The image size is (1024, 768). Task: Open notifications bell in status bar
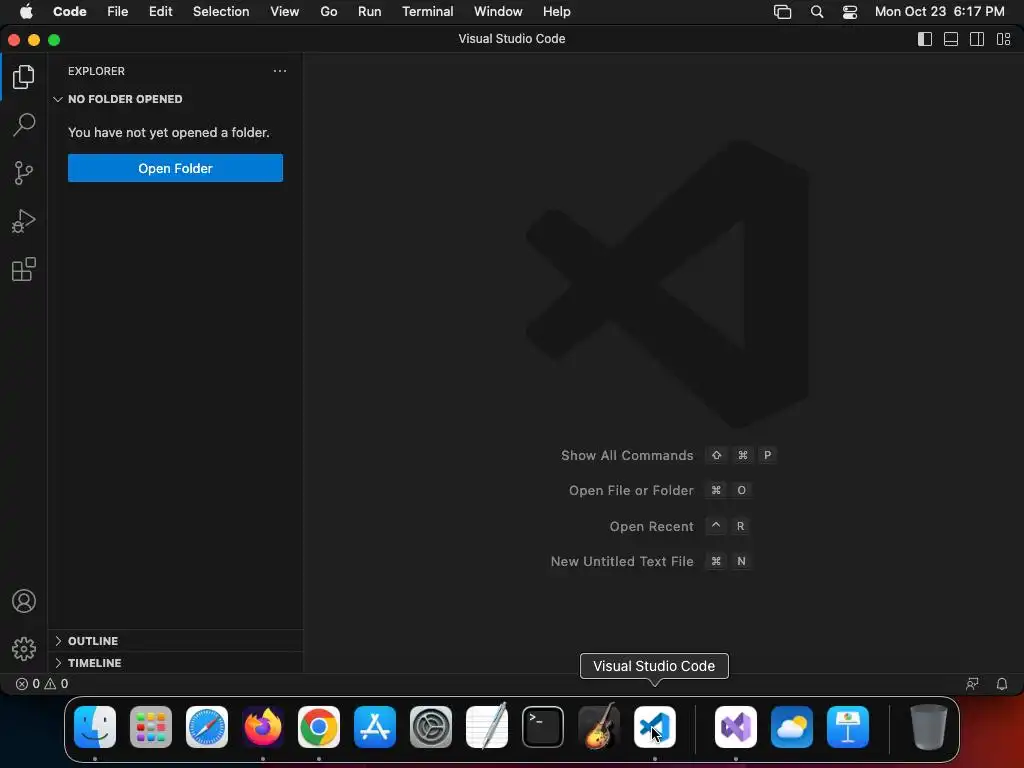pyautogui.click(x=1002, y=684)
